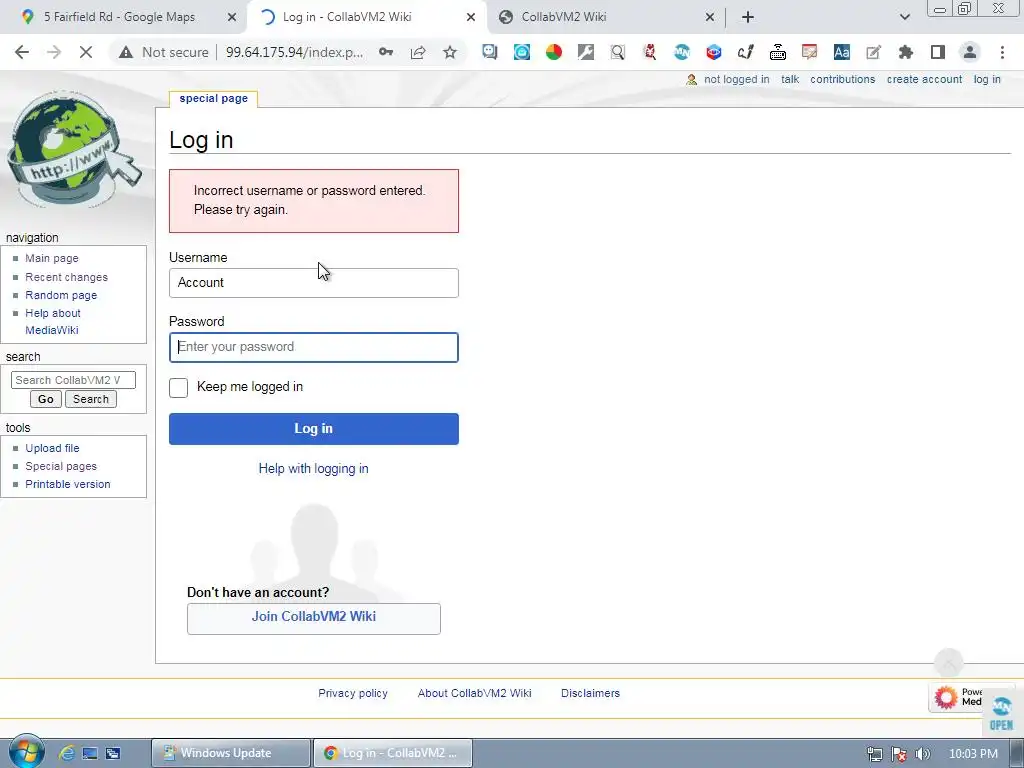Viewport: 1024px width, 768px height.
Task: Open the red-green pie chart extension
Action: [x=554, y=52]
